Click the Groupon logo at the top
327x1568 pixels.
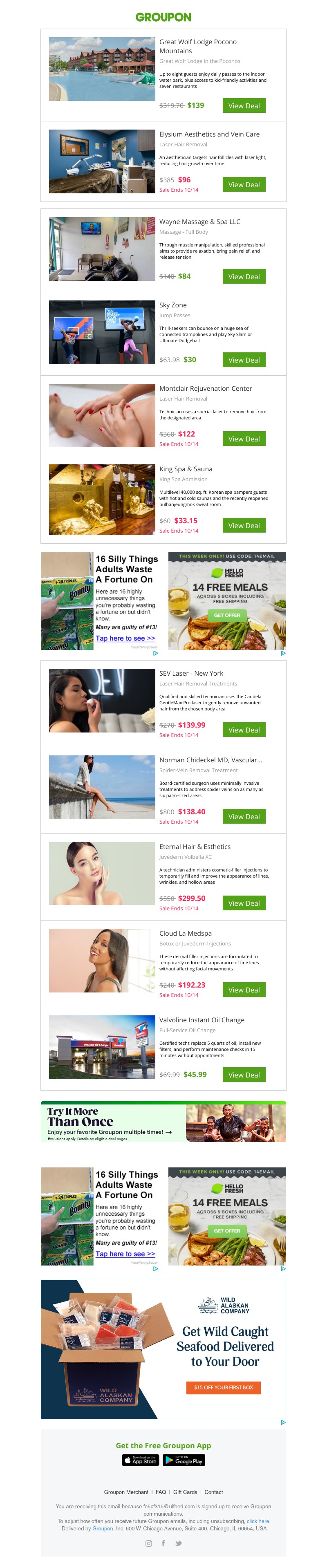163,17
